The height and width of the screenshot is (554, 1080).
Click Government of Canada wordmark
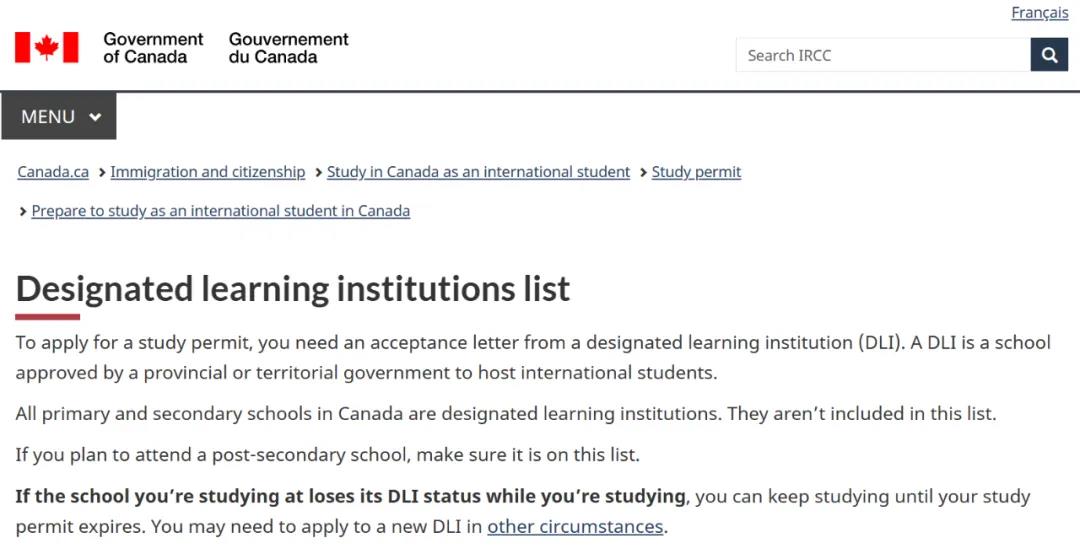point(153,48)
